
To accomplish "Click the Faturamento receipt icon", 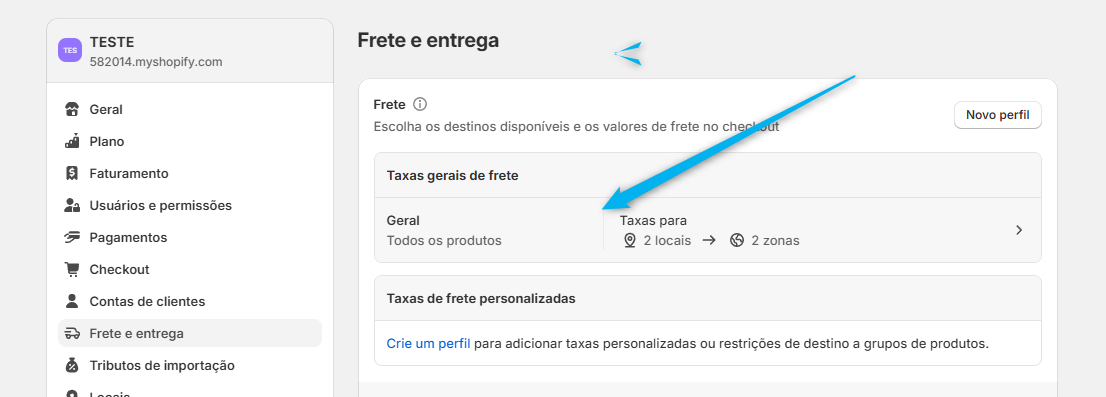I will coord(72,173).
